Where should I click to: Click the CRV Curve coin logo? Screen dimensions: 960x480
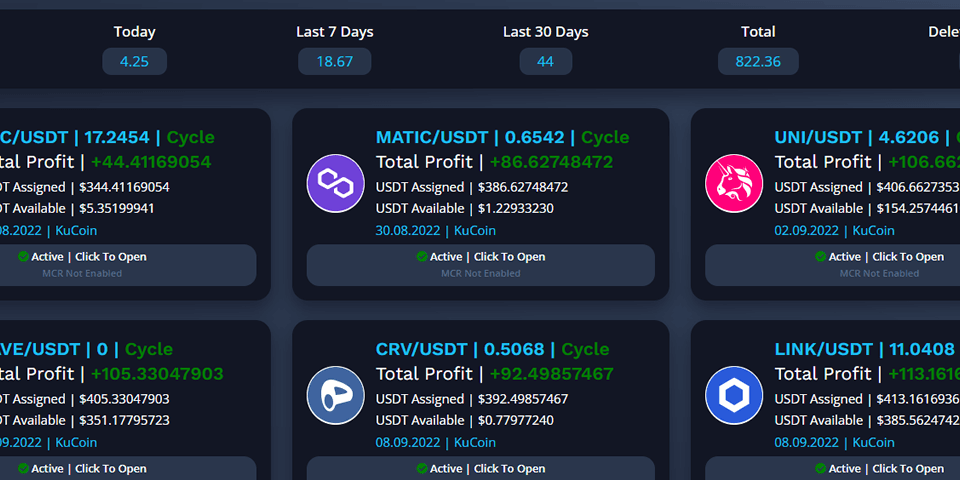[x=336, y=396]
